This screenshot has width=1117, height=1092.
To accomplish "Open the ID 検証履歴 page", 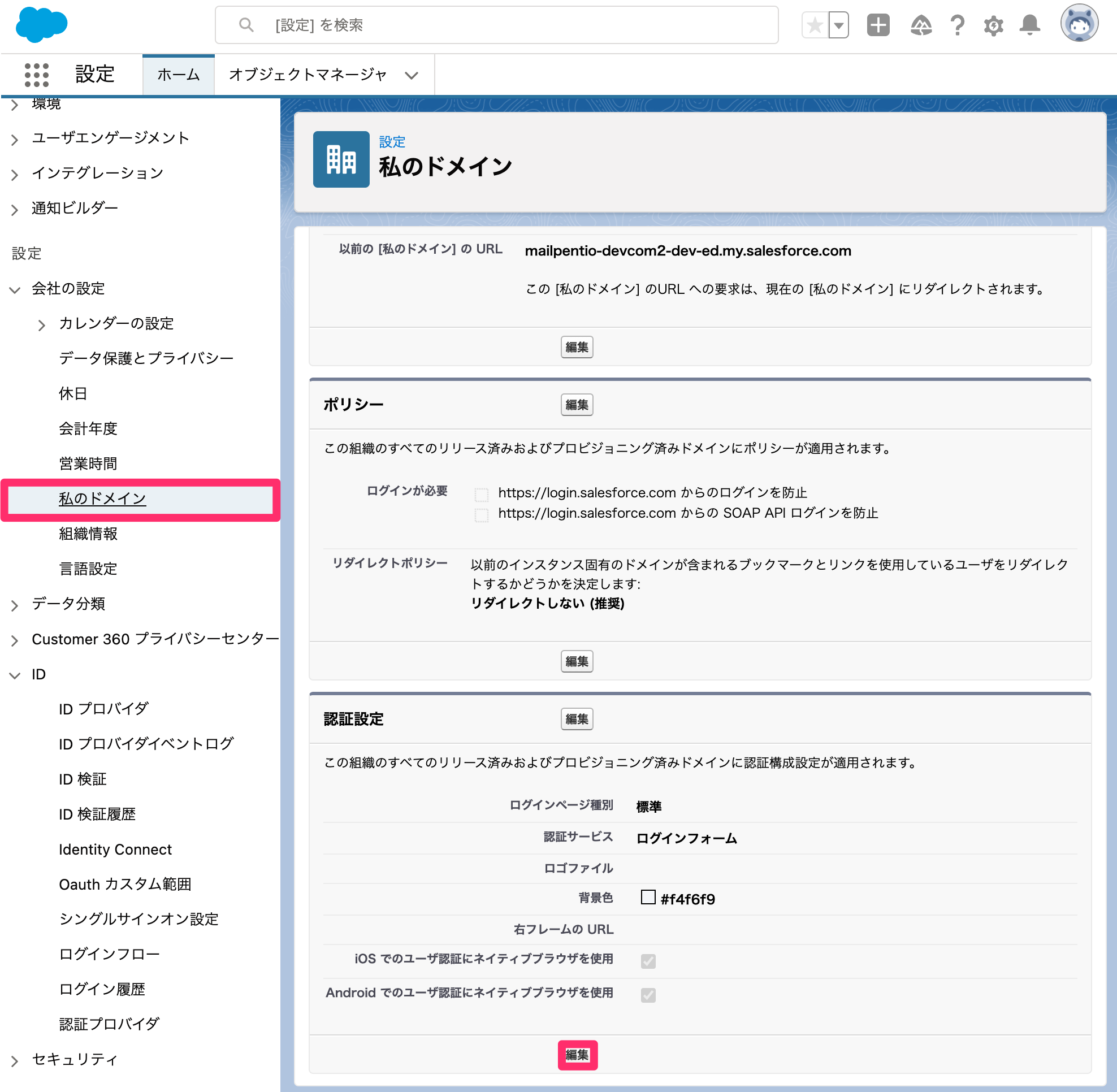I will 98,814.
